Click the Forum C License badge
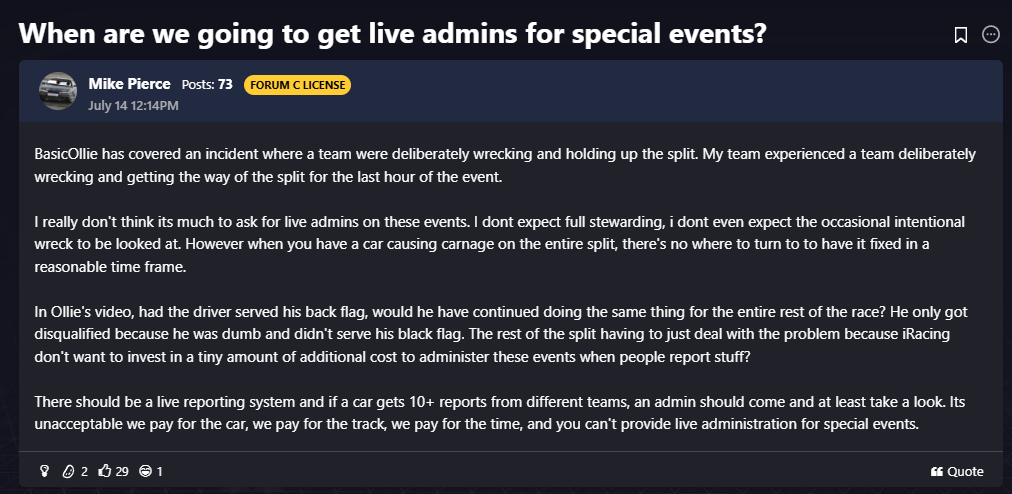Viewport: 1012px width, 494px height. [298, 85]
